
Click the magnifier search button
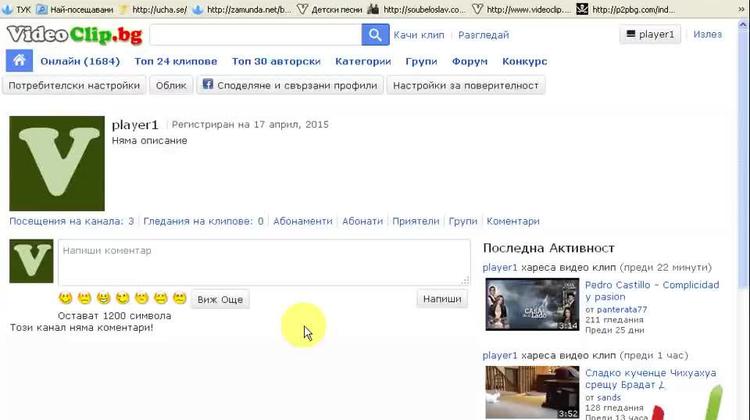[x=375, y=35]
